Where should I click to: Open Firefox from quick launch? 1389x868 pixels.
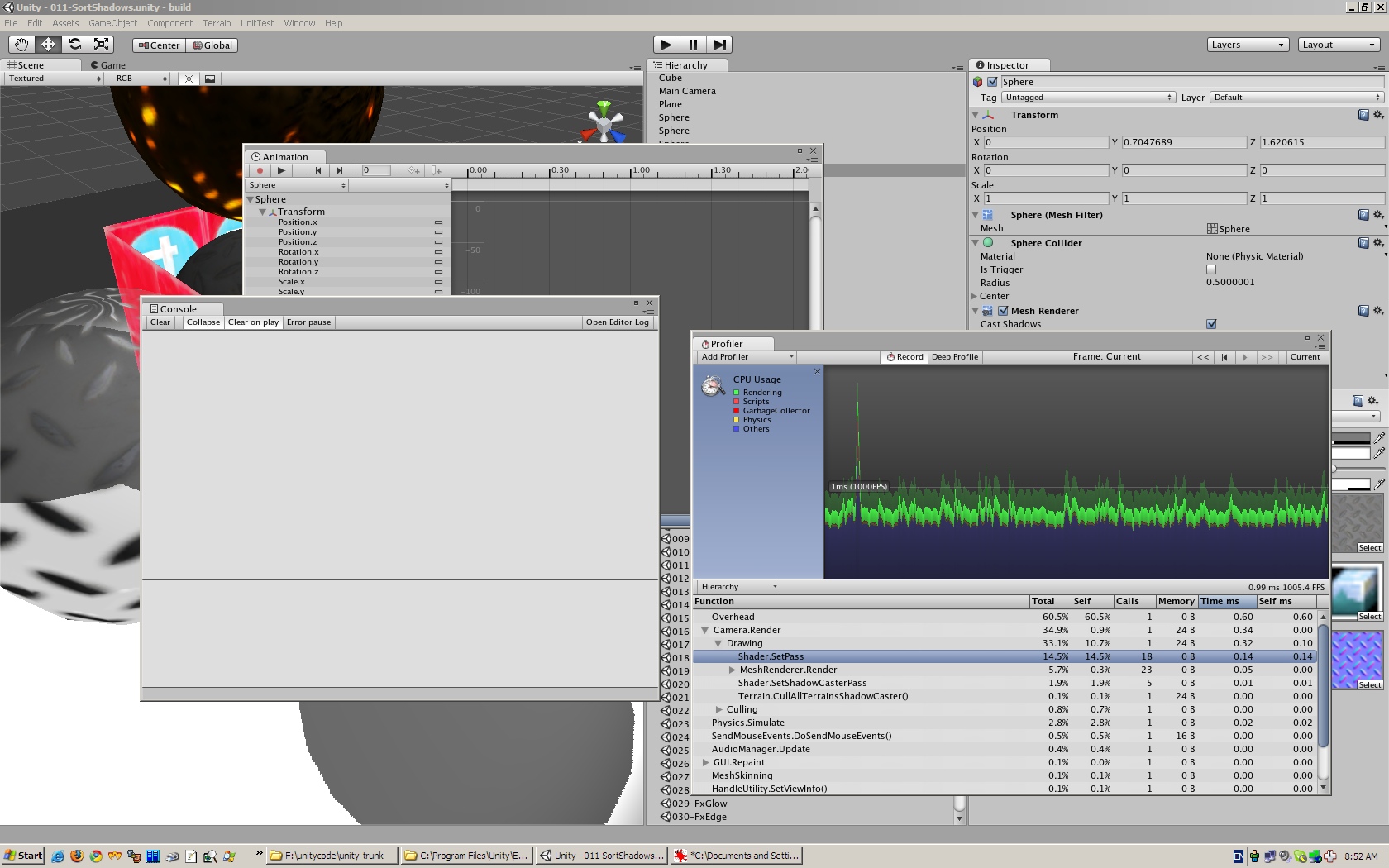click(x=77, y=856)
